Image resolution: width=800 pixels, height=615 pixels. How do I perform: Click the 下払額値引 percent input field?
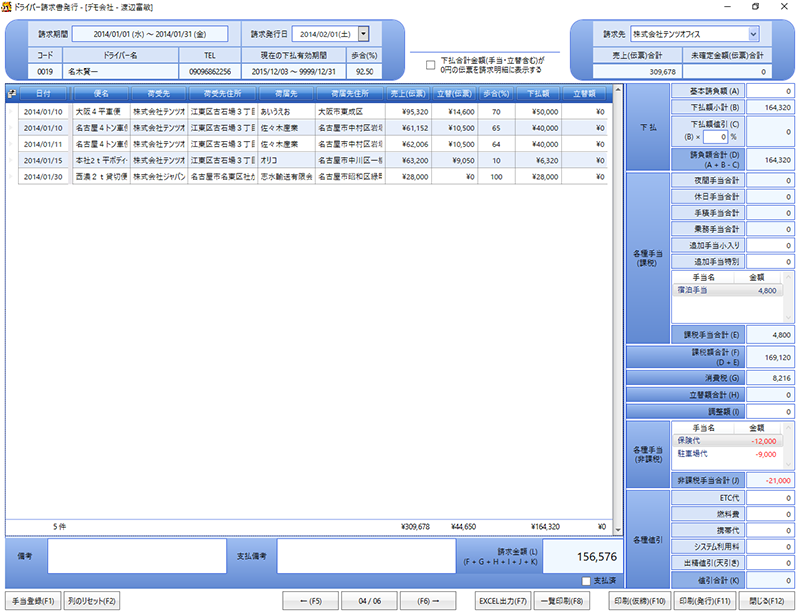point(714,135)
